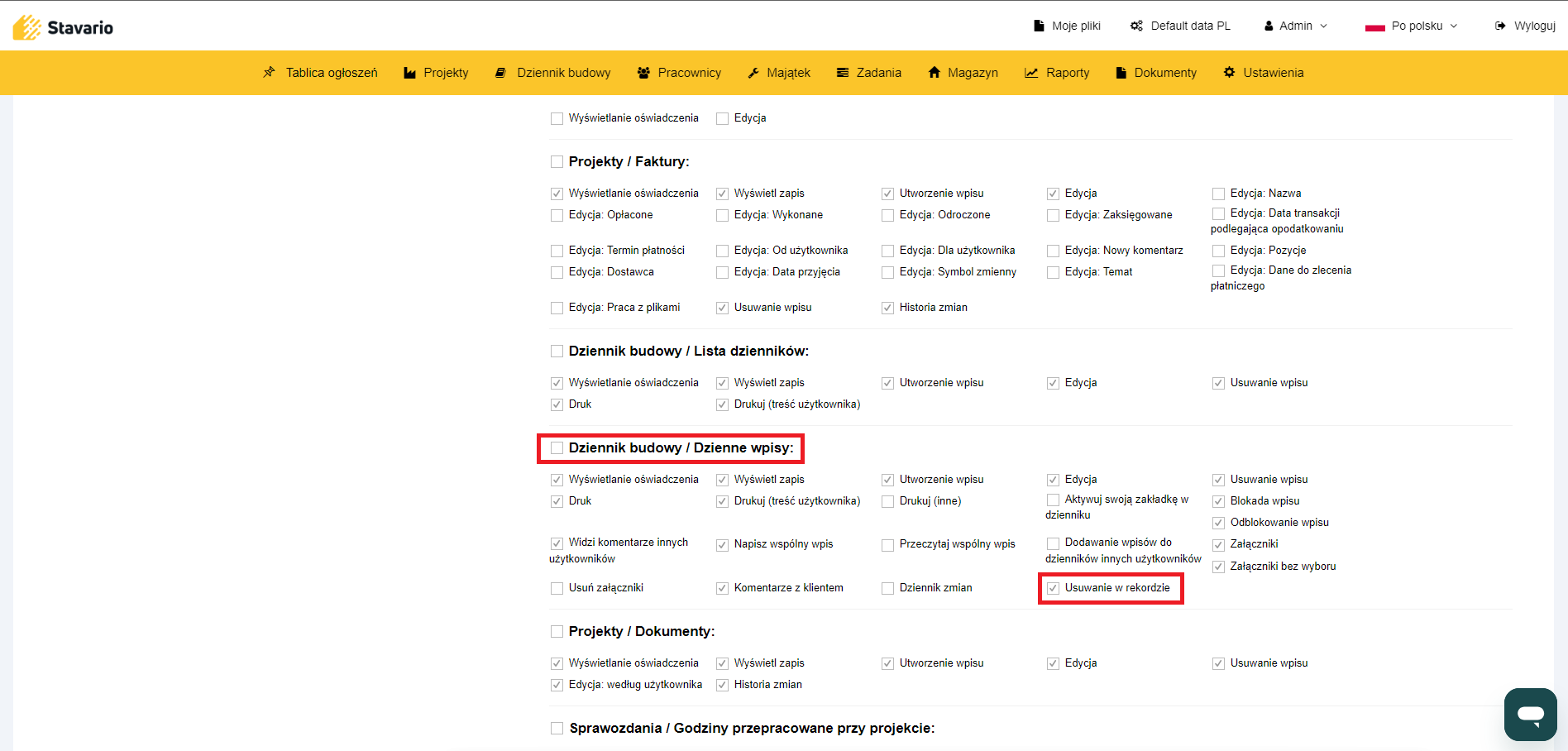Enable Edycja: Nazwa checkbox

point(1218,194)
